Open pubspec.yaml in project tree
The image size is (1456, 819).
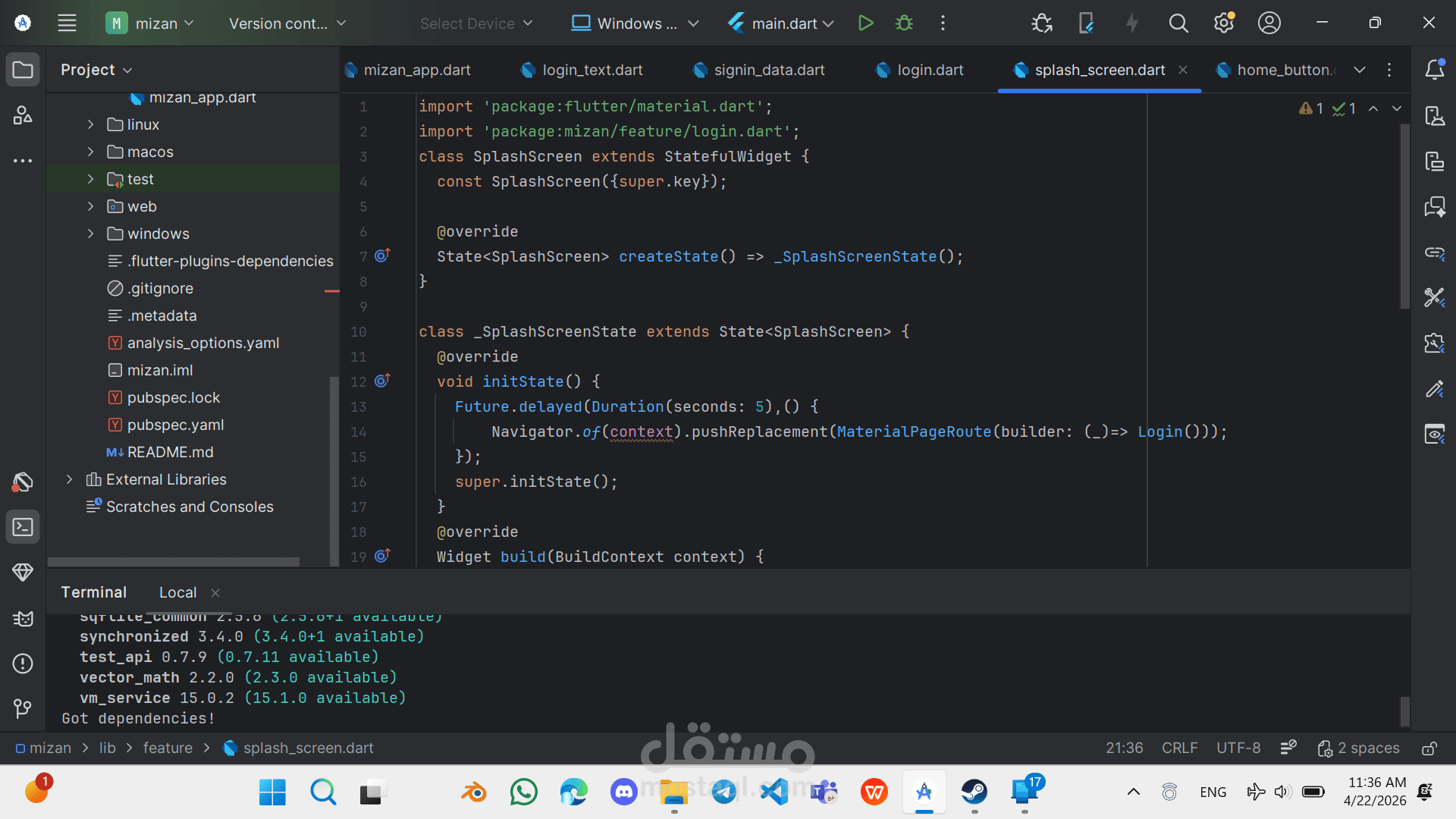tap(175, 425)
